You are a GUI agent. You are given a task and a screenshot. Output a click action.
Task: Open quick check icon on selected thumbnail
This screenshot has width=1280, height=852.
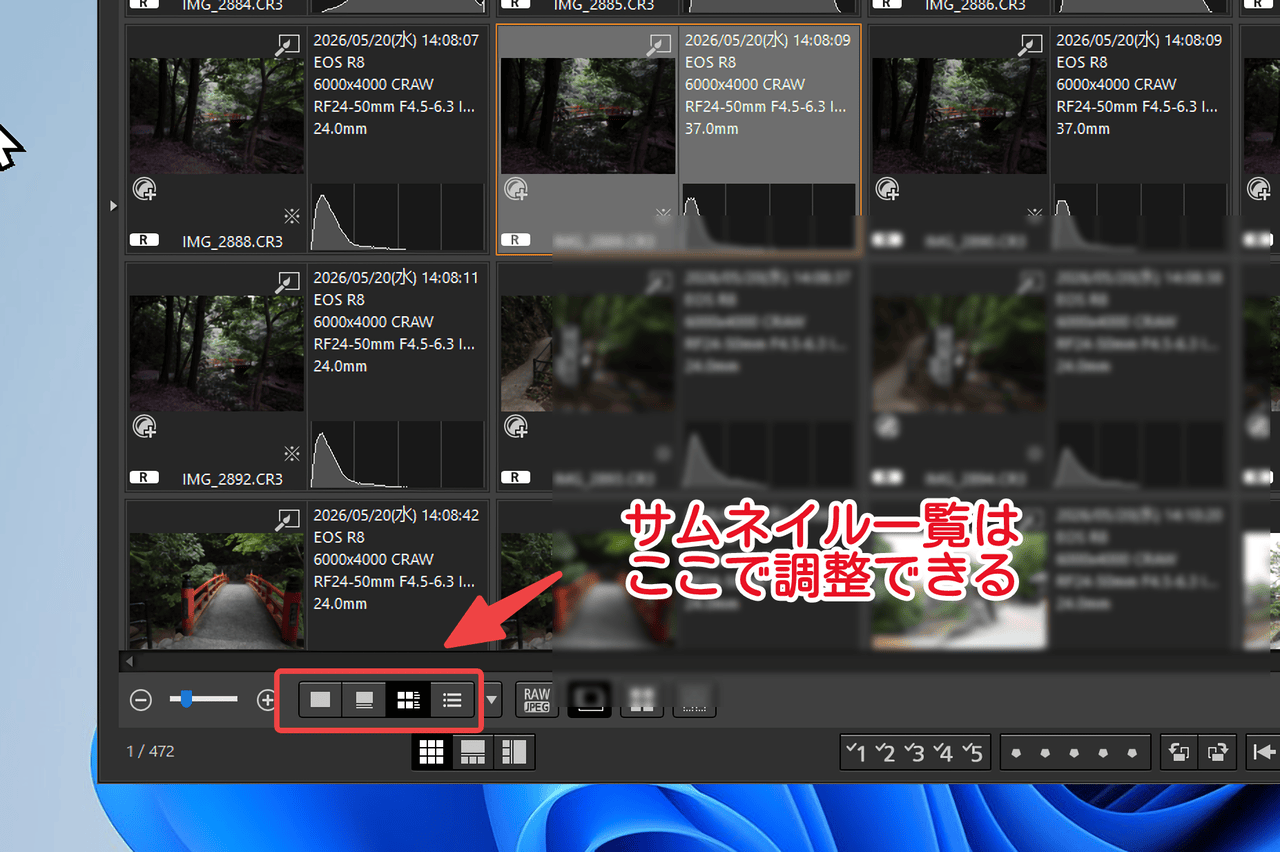click(x=659, y=44)
